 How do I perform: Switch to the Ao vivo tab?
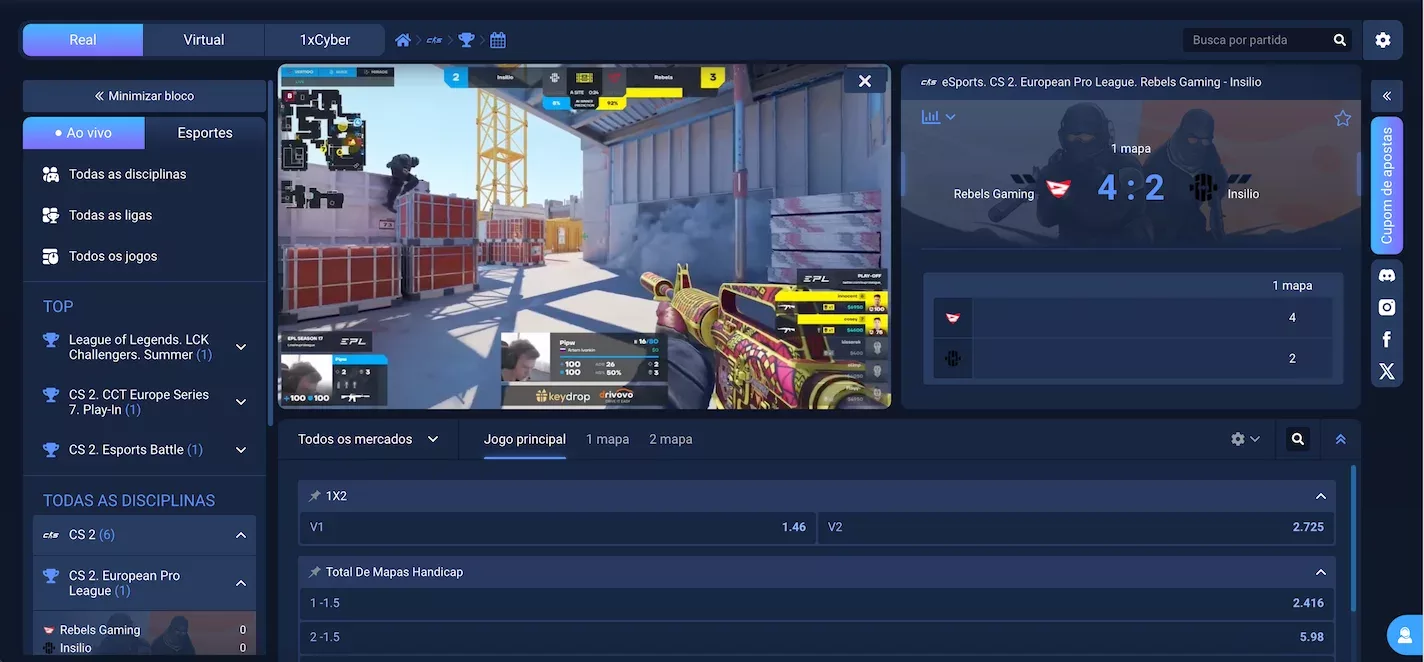[83, 132]
